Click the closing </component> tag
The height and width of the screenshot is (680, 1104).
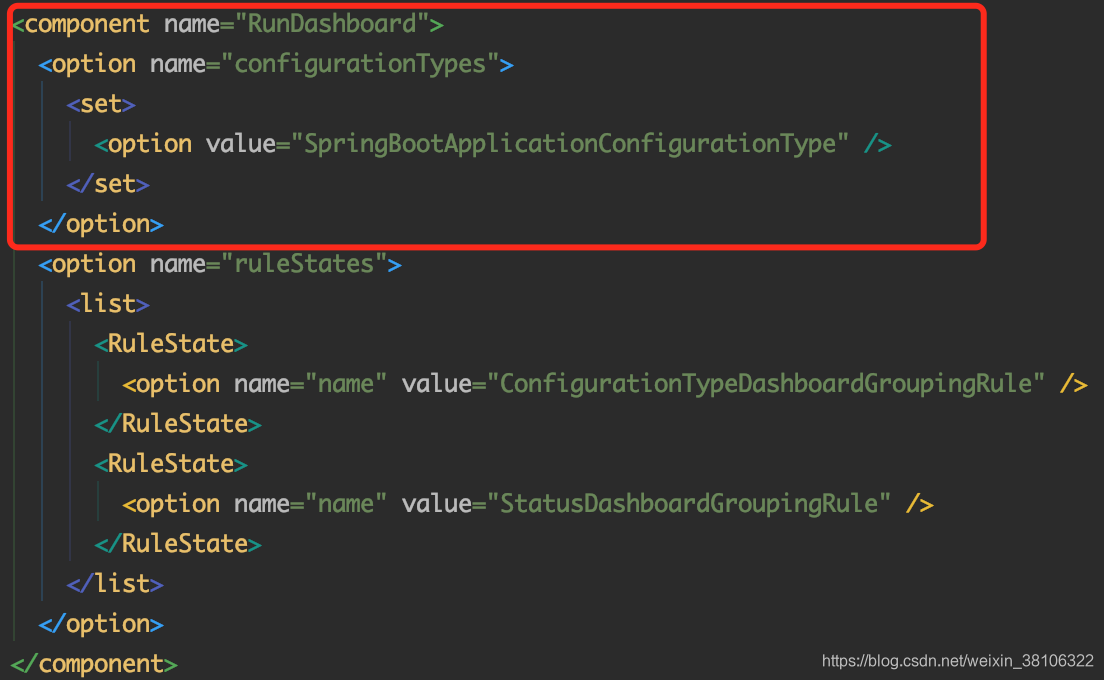pyautogui.click(x=94, y=664)
